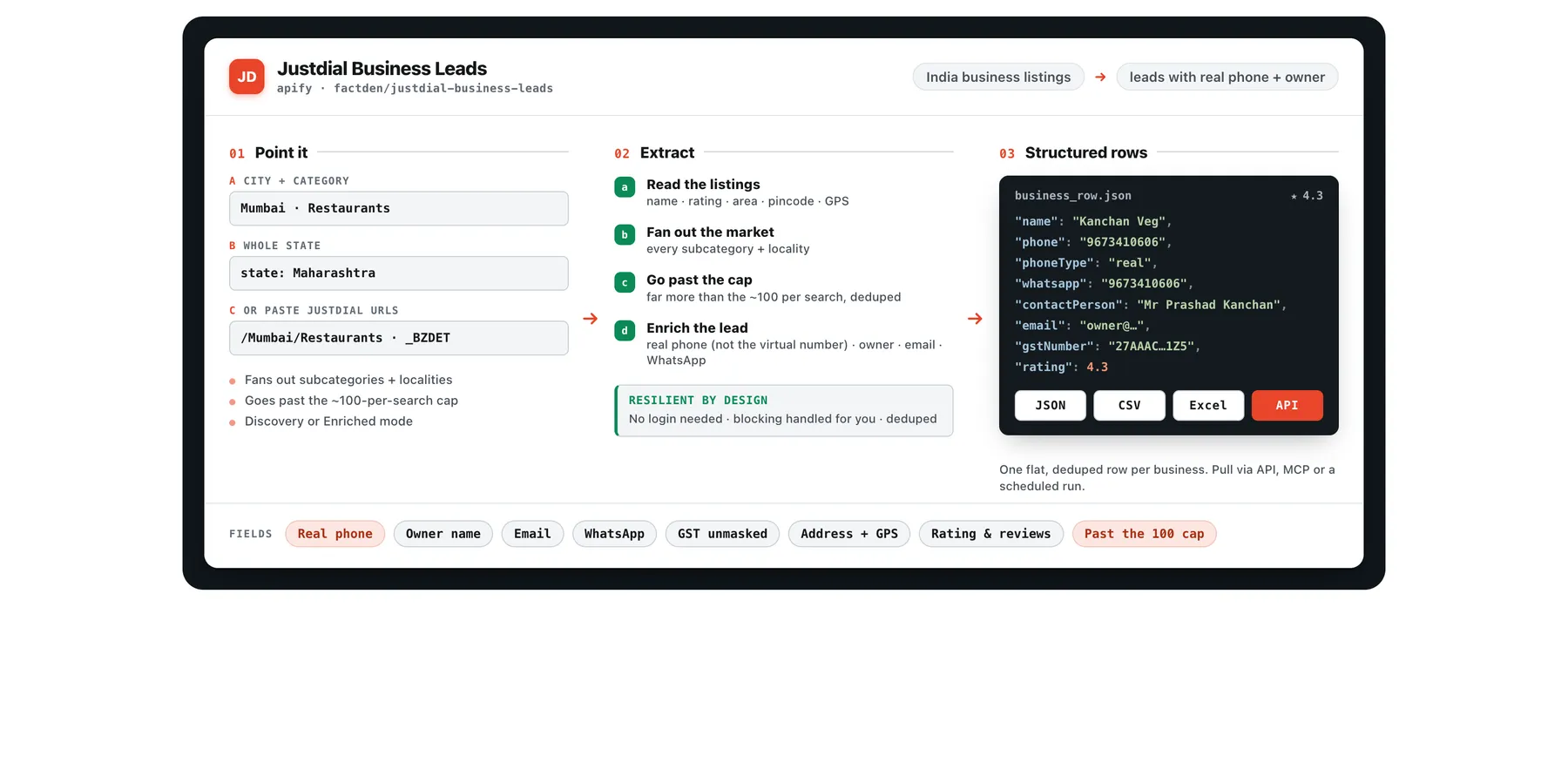Click the "phone": "9673410606" line
Viewport: 1568px width, 769px height.
1093,242
